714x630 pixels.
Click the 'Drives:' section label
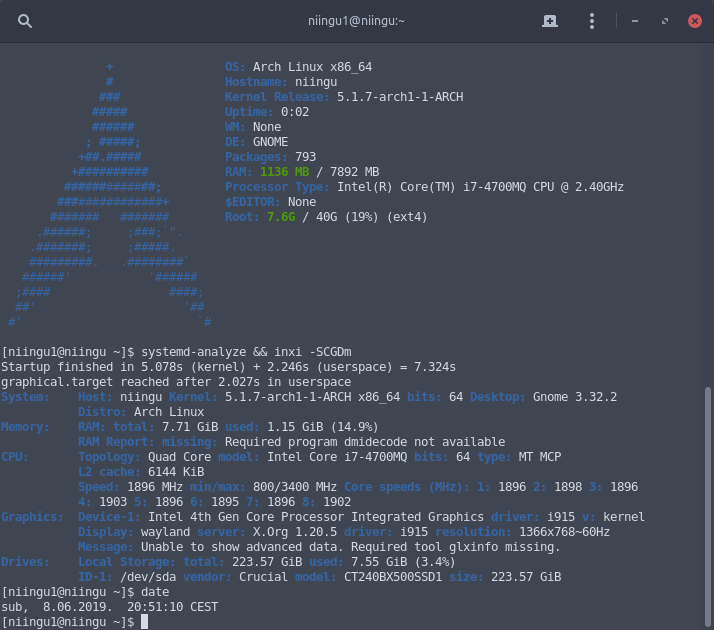click(x=25, y=562)
